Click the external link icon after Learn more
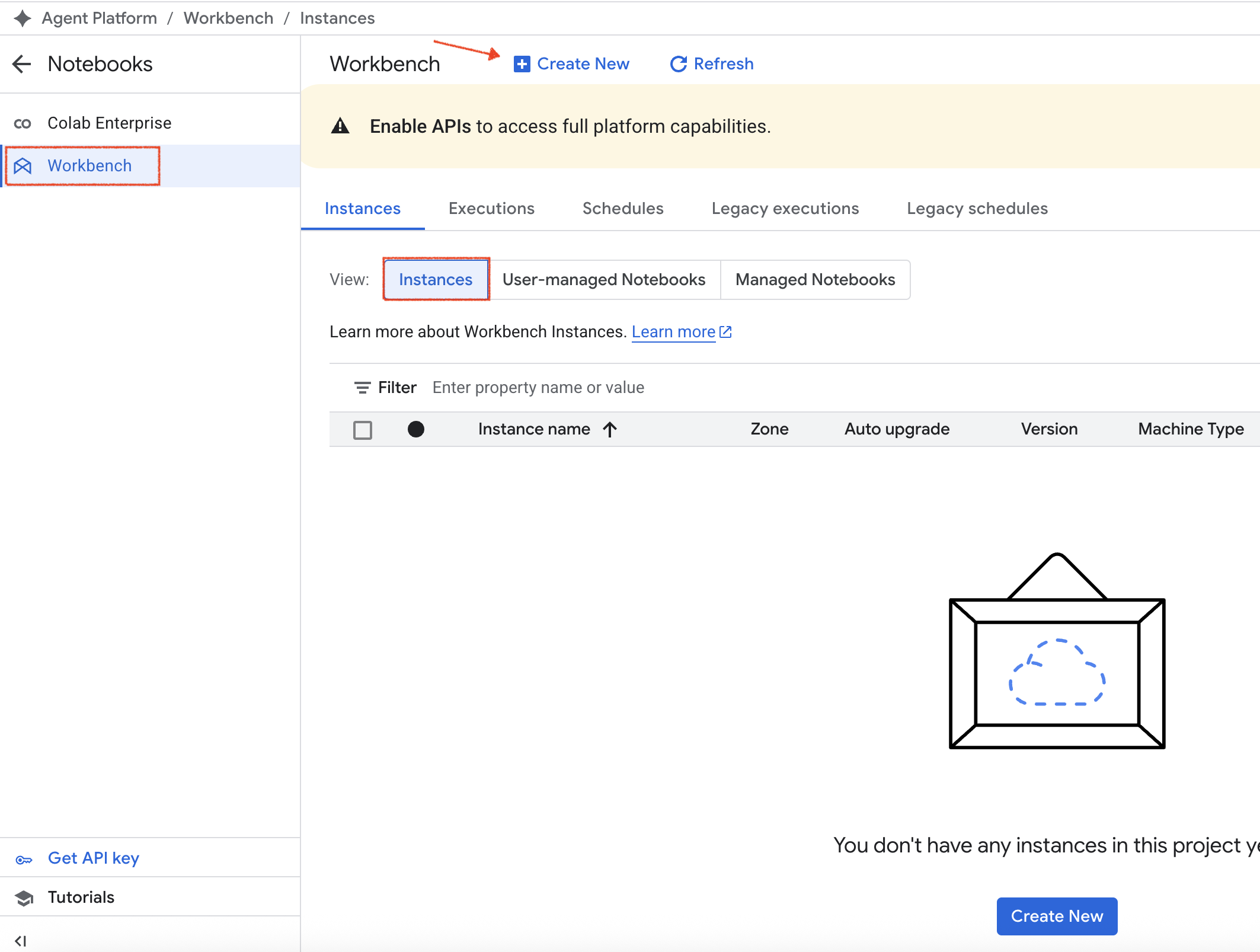This screenshot has width=1260, height=952. [x=725, y=332]
